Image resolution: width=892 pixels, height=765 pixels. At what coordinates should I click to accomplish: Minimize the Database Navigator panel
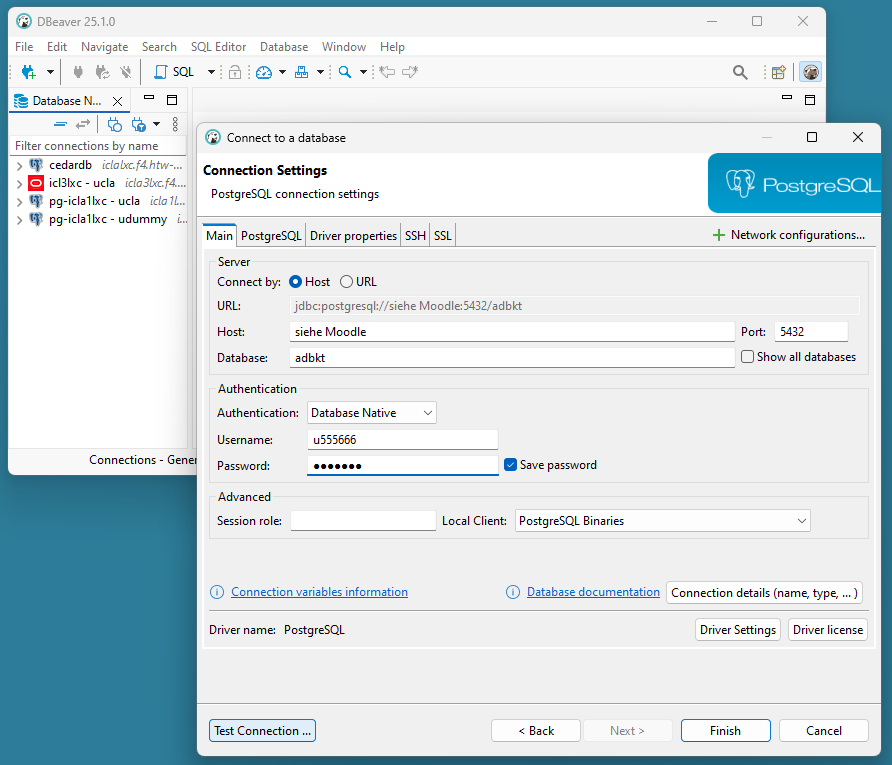(x=149, y=98)
